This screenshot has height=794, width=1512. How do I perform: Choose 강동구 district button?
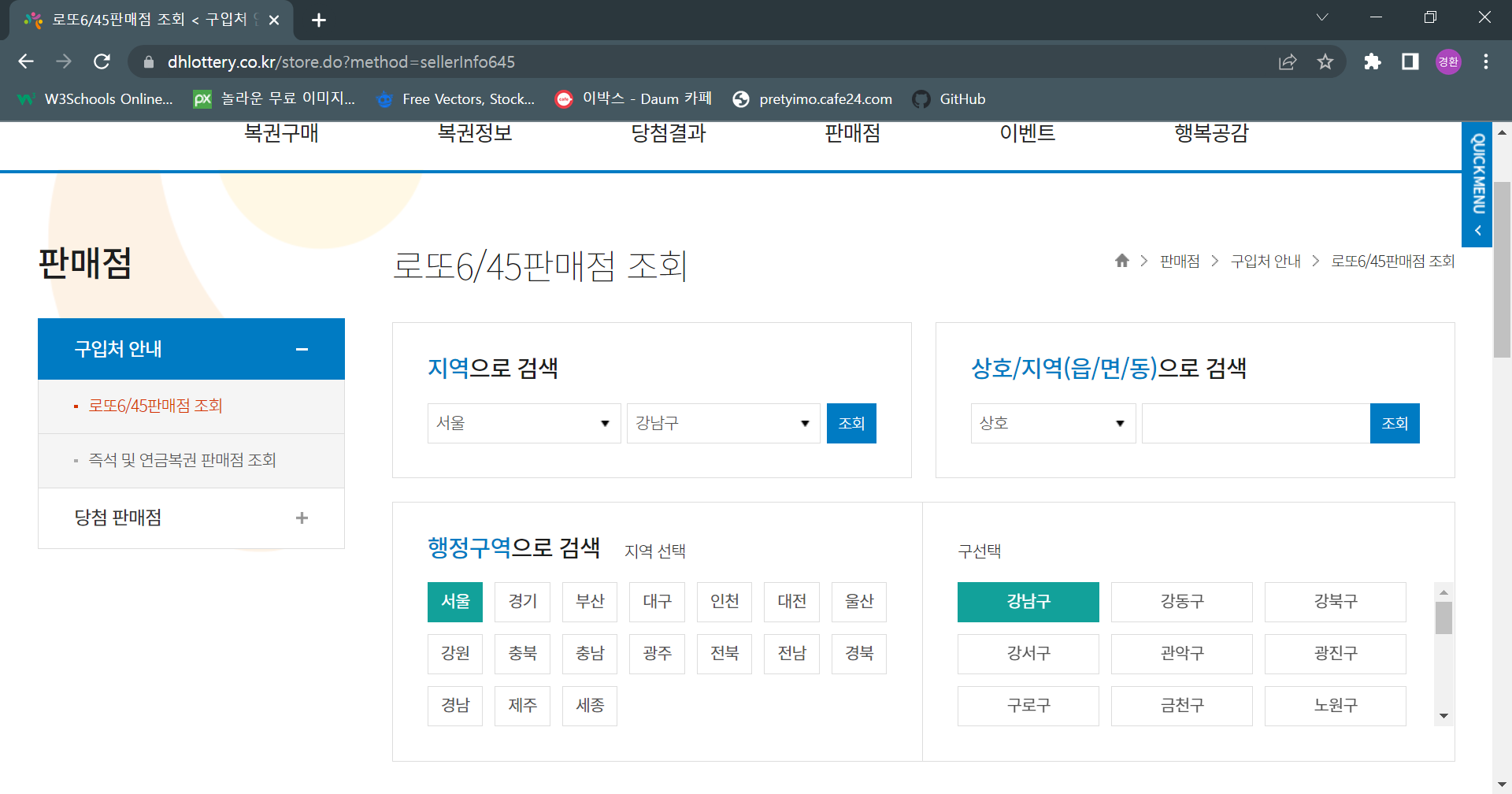click(x=1182, y=602)
